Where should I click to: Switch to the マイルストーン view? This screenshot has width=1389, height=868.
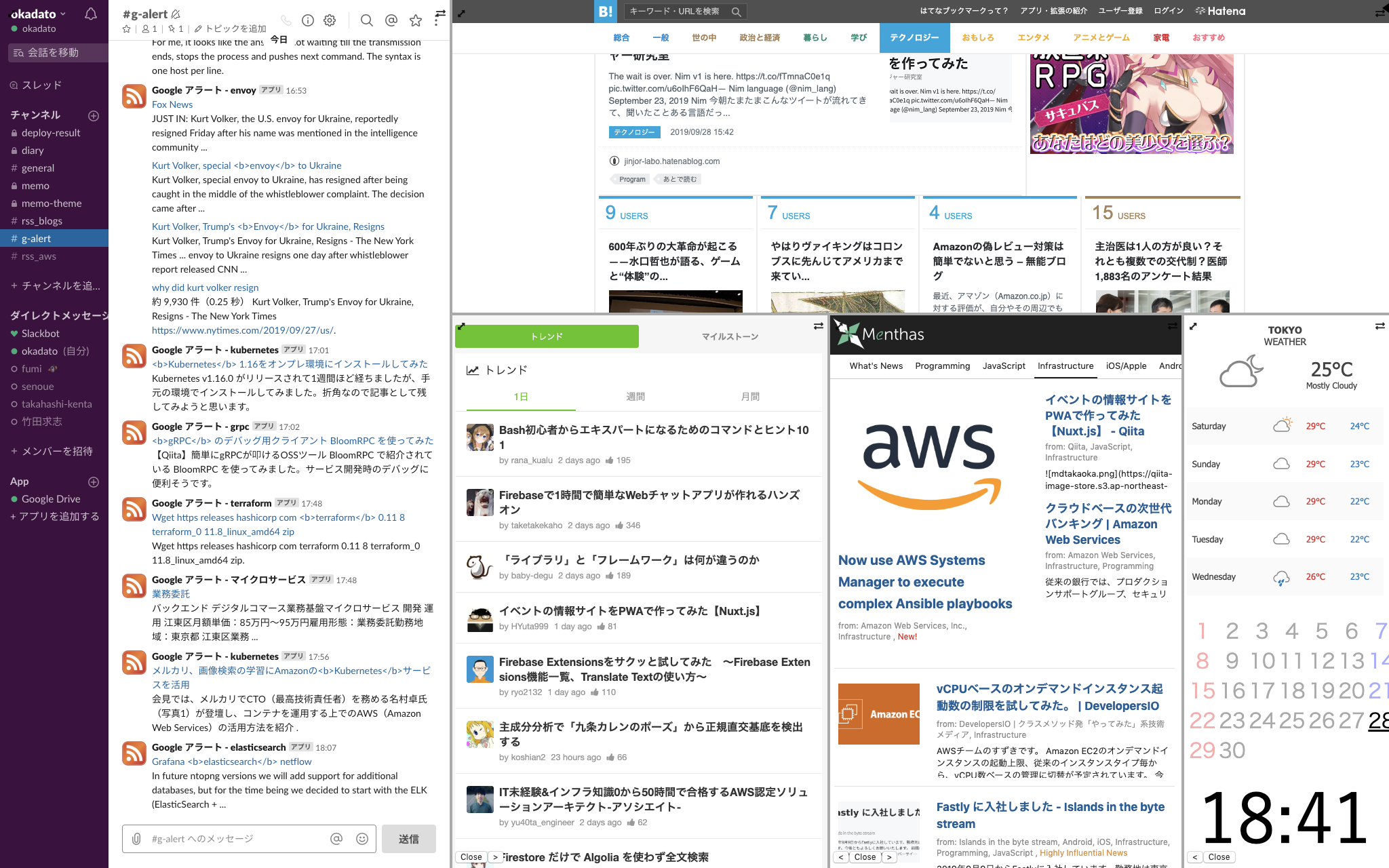tap(730, 336)
